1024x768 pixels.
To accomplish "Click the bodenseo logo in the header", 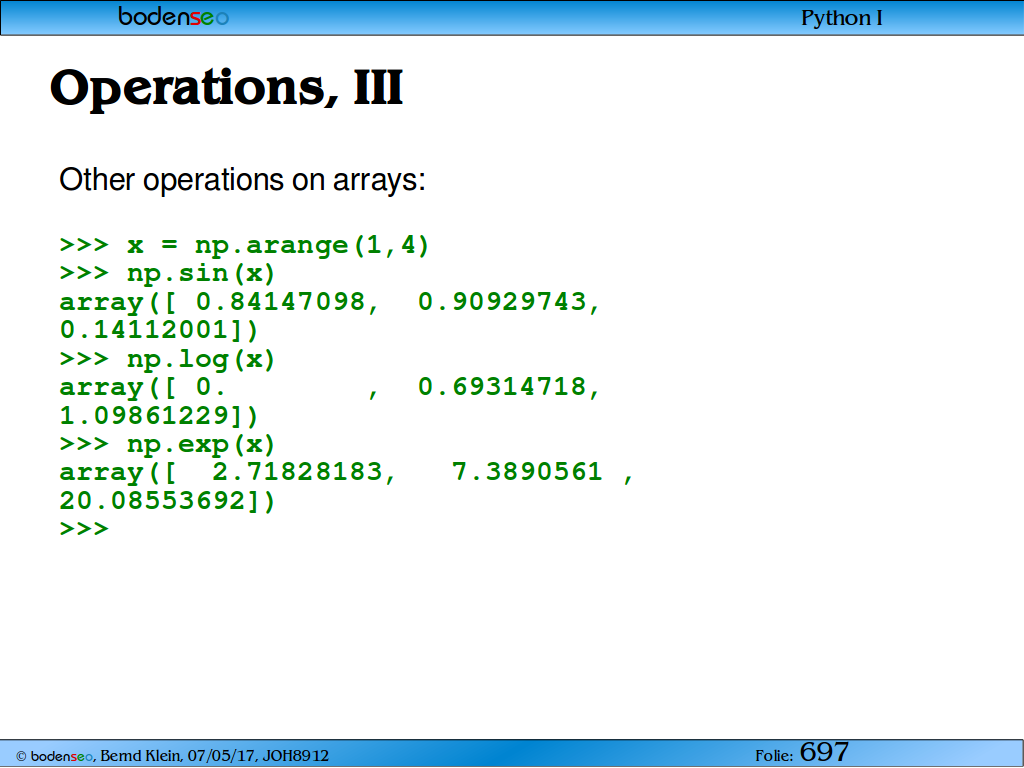I will coord(173,16).
